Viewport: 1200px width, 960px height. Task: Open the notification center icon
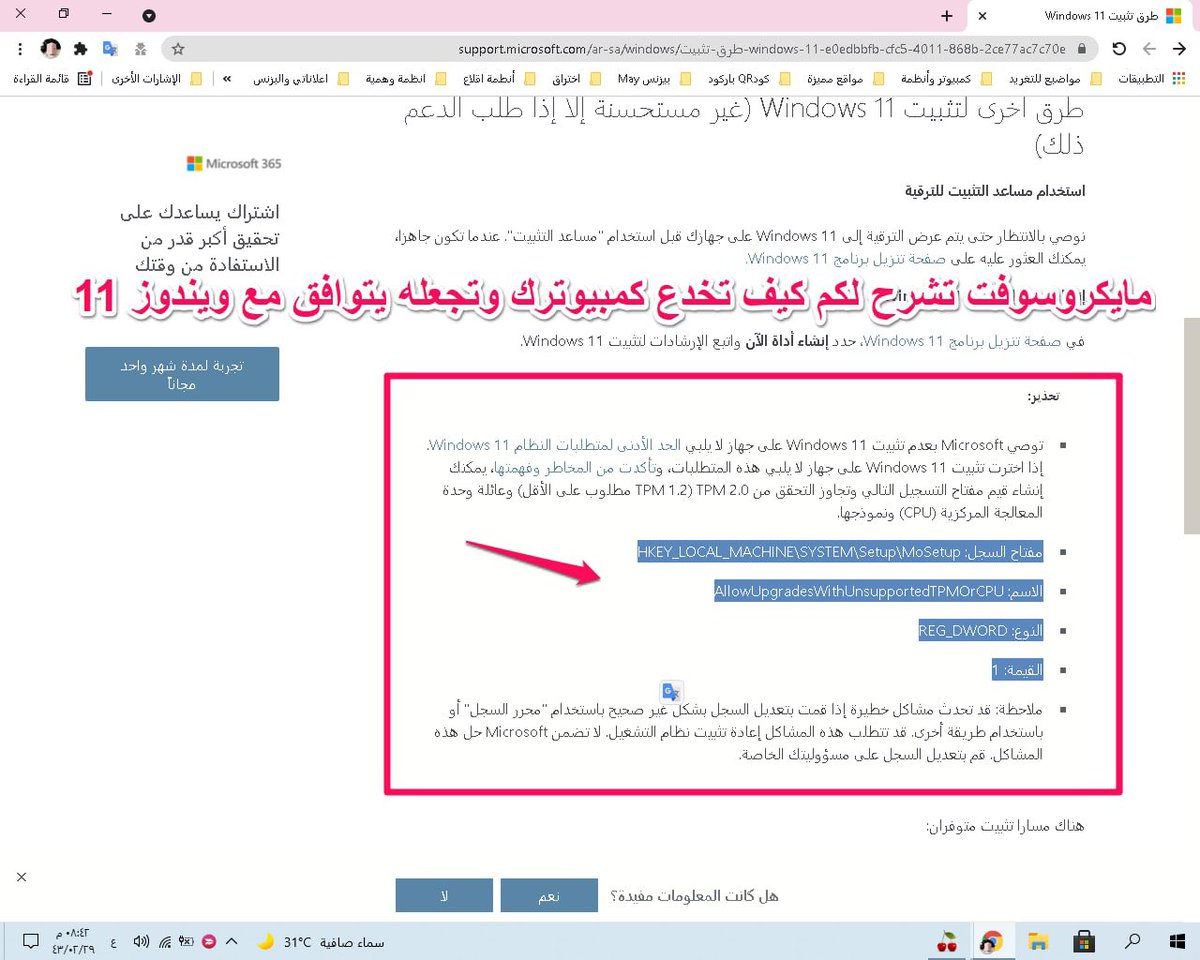(31, 942)
